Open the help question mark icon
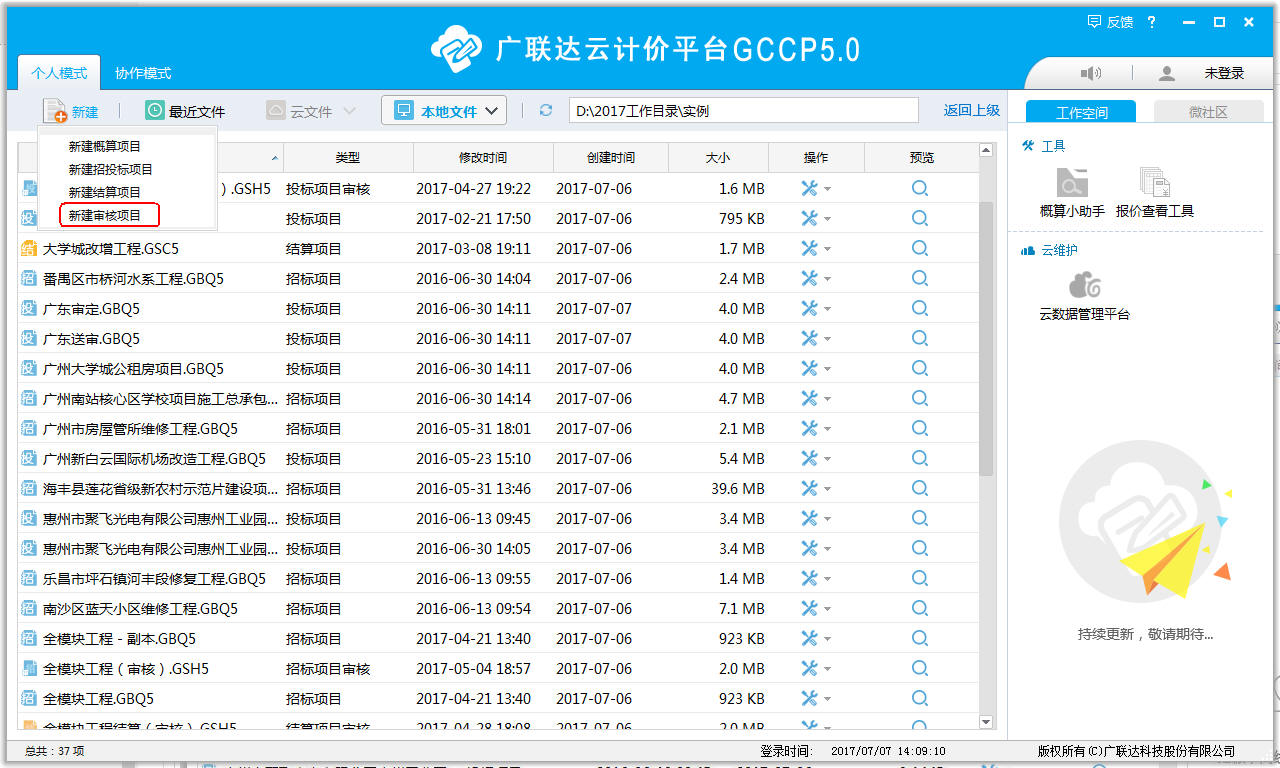Screen dimensions: 1280x768 click(1151, 22)
